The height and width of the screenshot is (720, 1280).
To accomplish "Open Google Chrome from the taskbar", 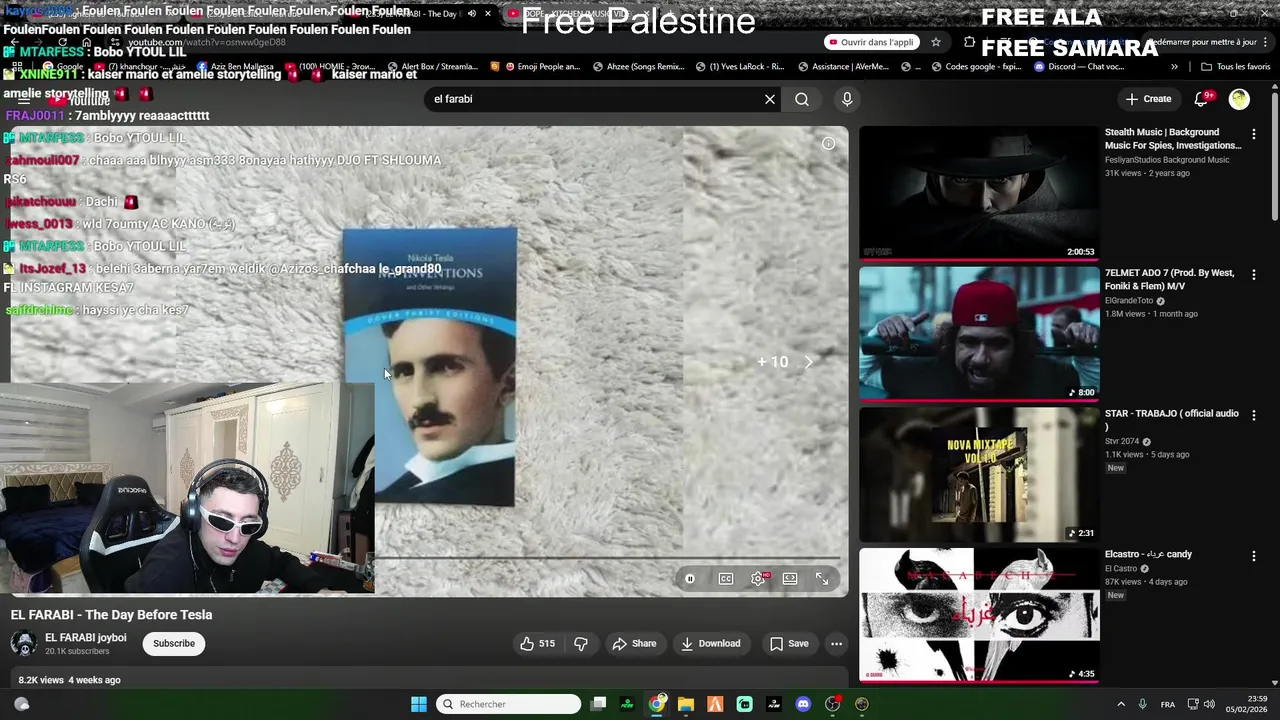I will (x=657, y=704).
